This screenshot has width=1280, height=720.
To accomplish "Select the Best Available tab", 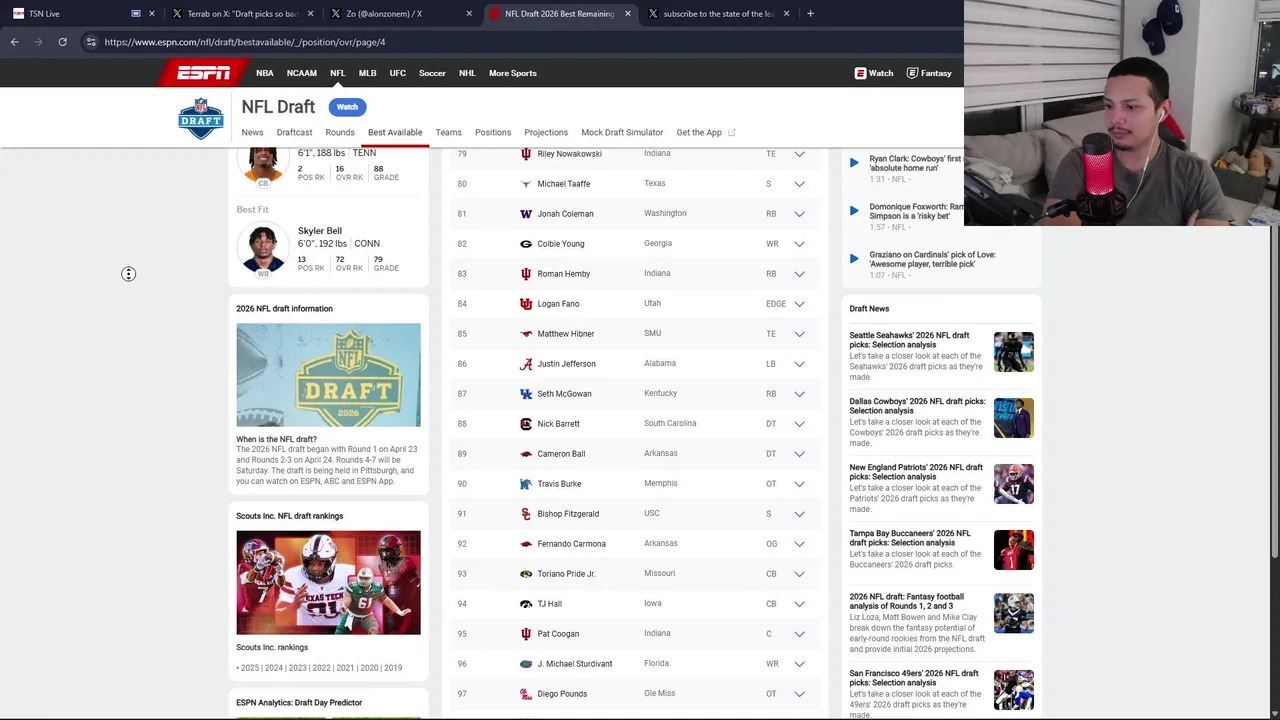I will [x=395, y=132].
